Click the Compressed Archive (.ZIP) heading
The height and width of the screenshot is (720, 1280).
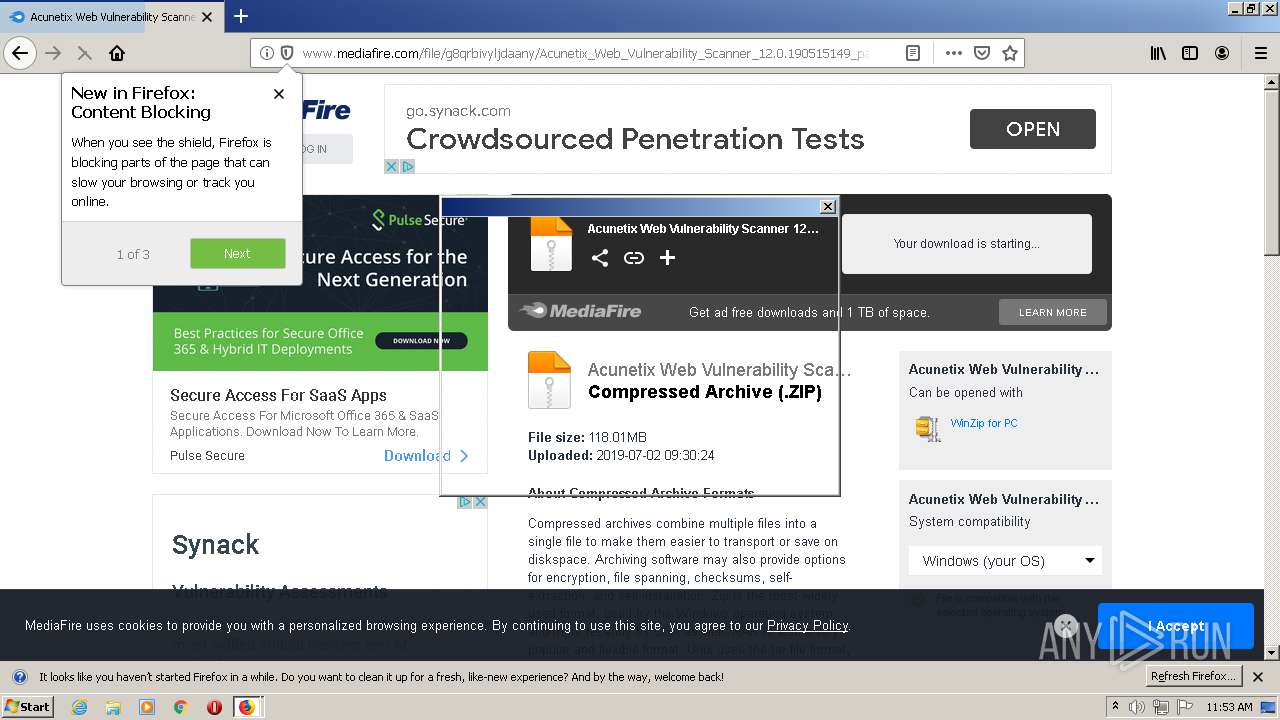[x=705, y=392]
